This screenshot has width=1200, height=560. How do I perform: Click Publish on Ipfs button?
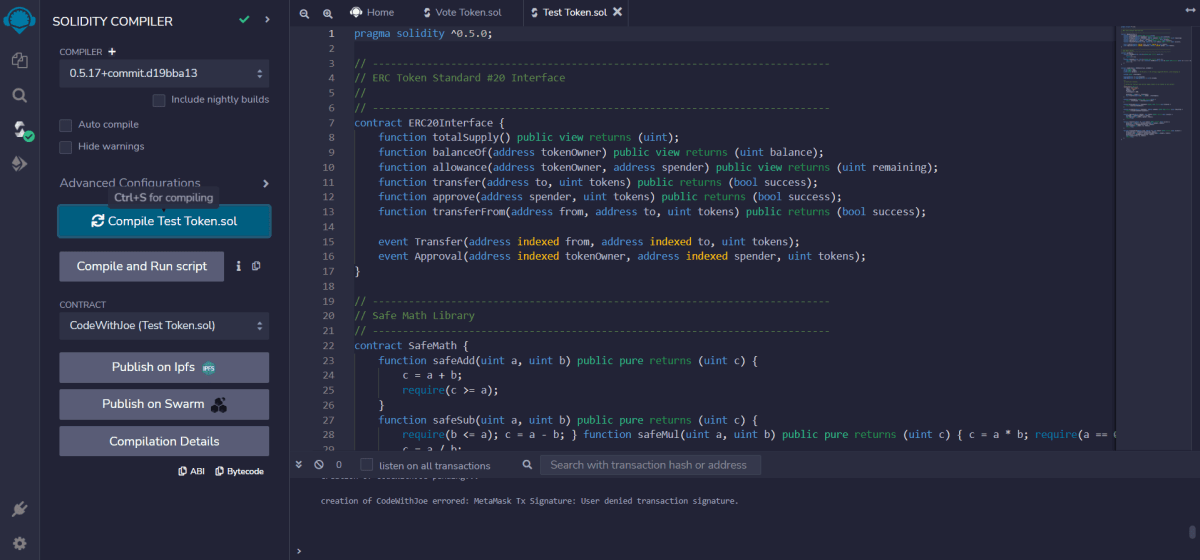coord(164,367)
